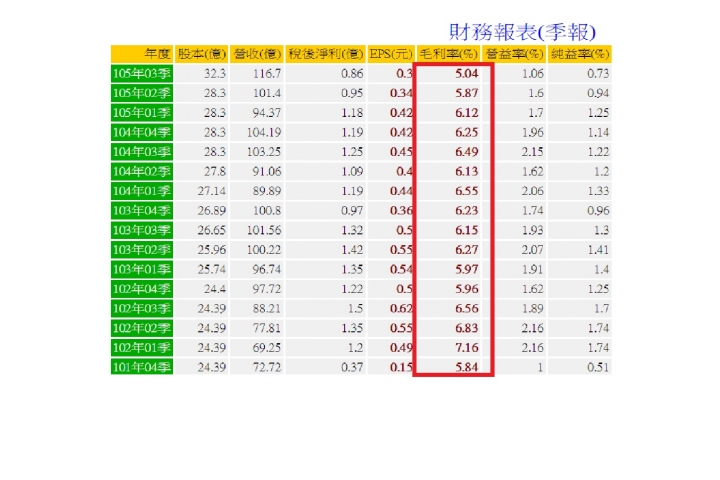Select the 101年04季 row label
Viewport: 720px width, 480px height.
(x=142, y=367)
